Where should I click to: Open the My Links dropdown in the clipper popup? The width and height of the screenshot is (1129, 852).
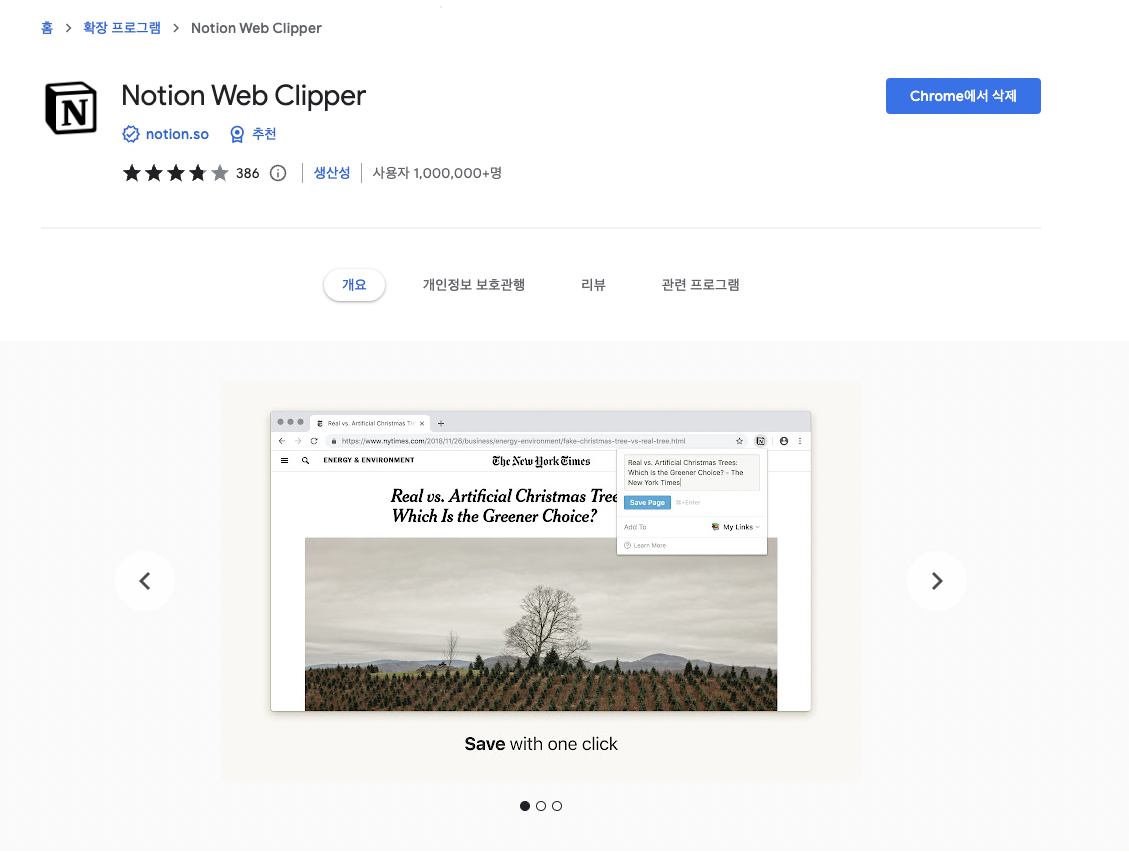739,527
